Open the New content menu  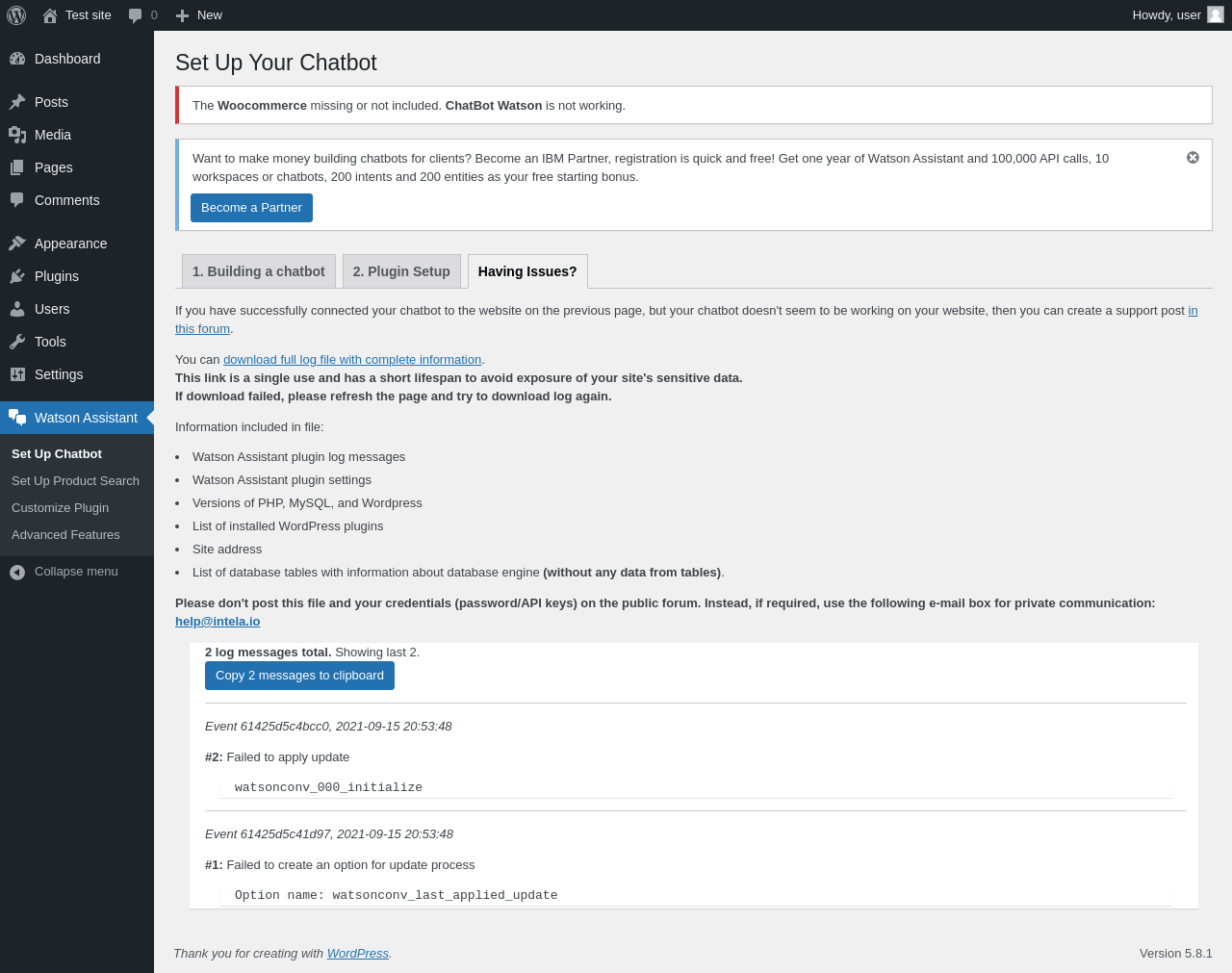(199, 15)
